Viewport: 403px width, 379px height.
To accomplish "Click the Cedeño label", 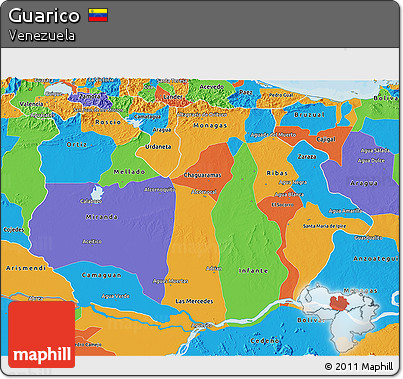I will pos(265,341).
